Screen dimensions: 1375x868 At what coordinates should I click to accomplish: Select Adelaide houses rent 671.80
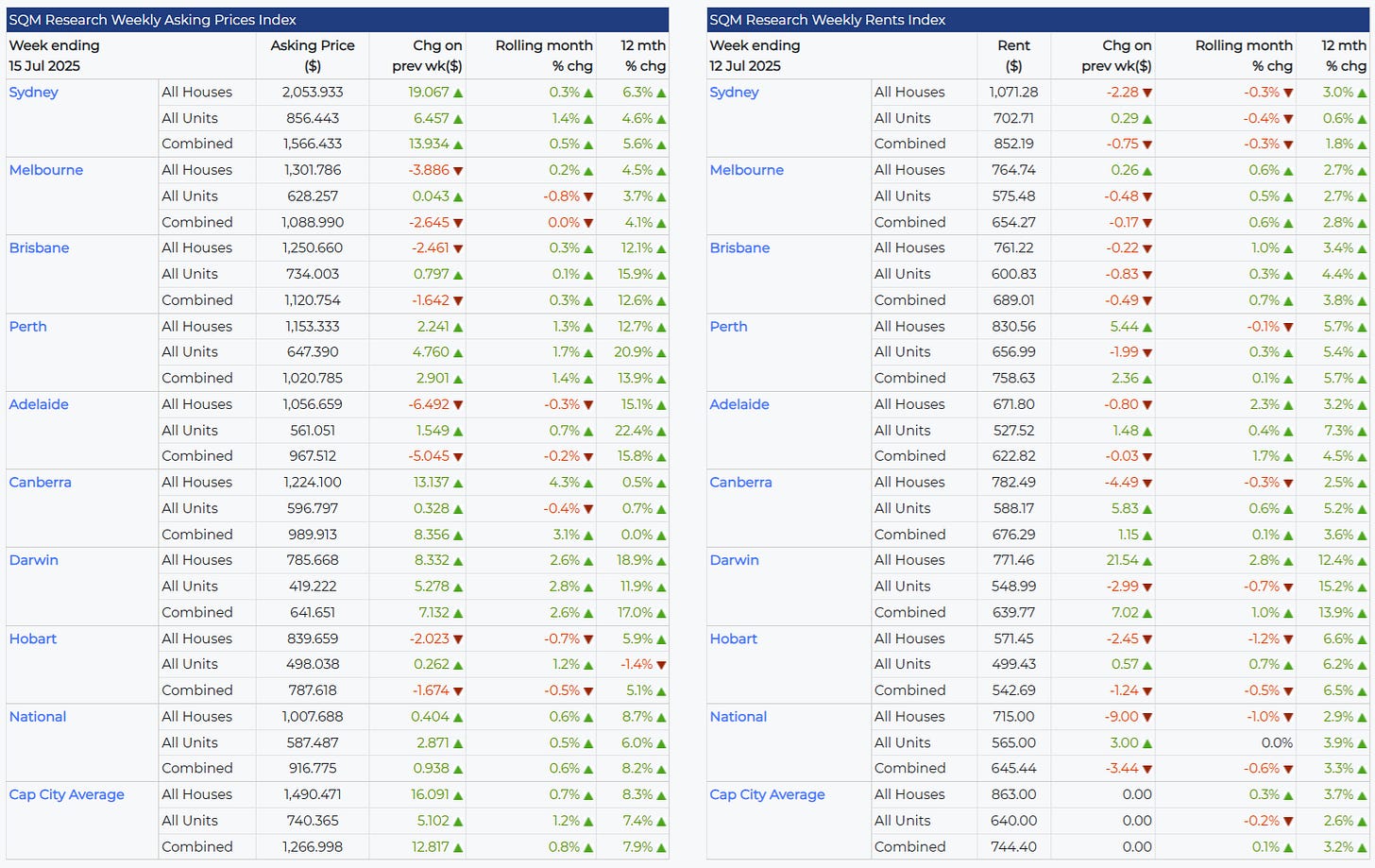point(1013,404)
